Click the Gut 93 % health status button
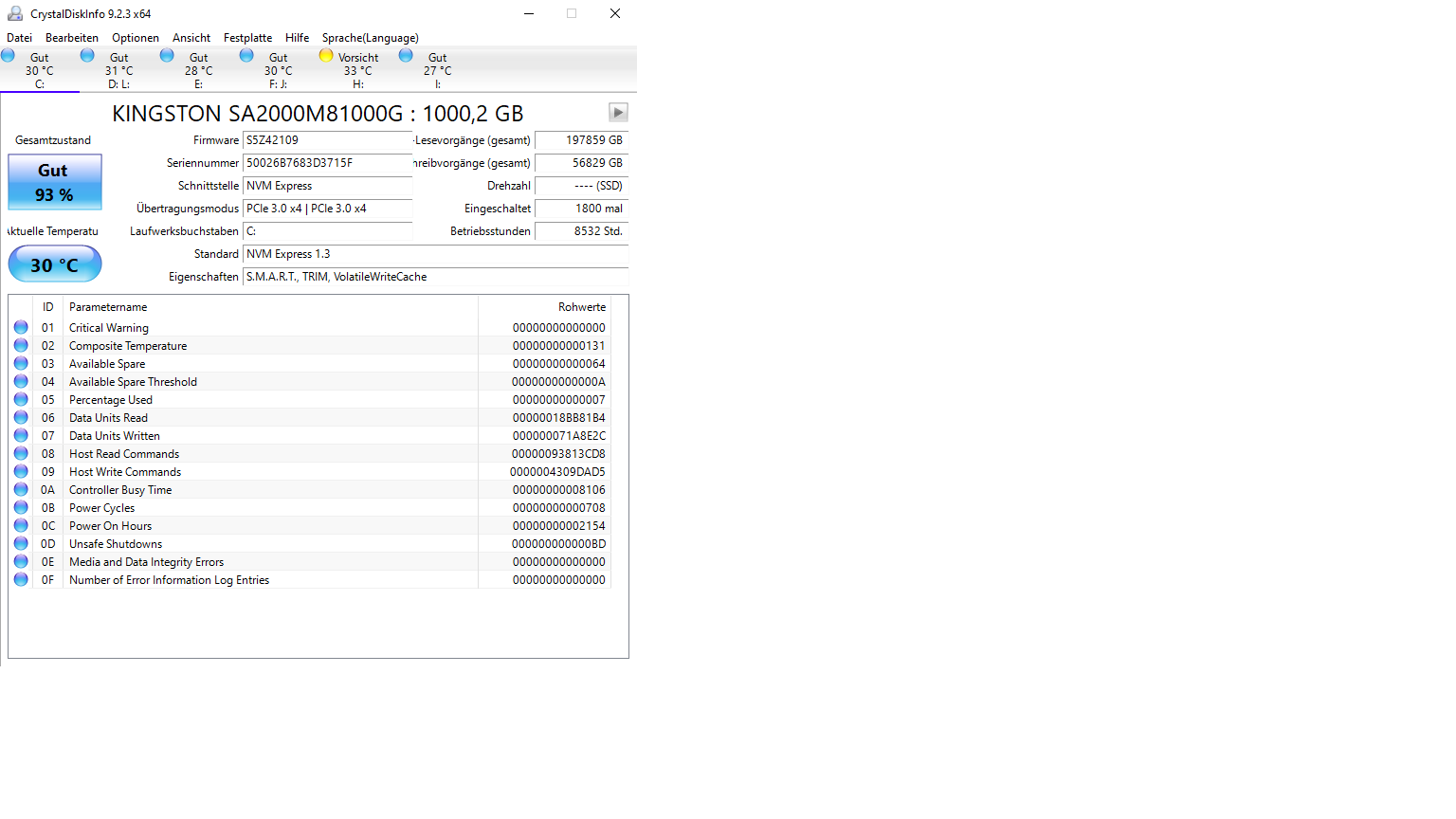The height and width of the screenshot is (819, 1456). click(x=55, y=182)
